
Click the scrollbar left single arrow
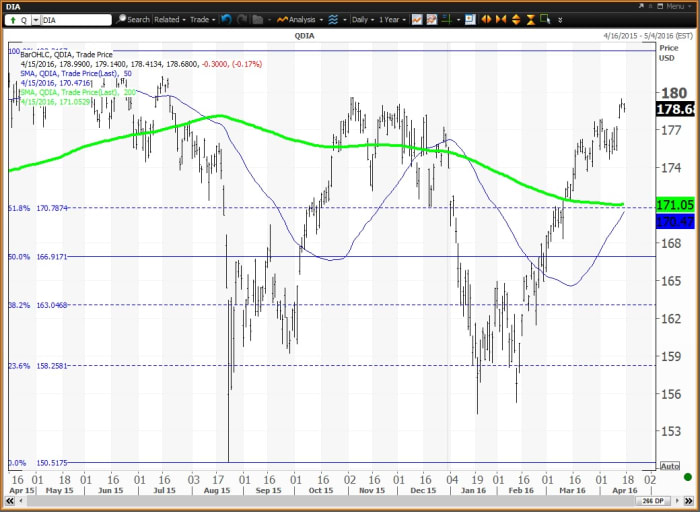coord(22,501)
